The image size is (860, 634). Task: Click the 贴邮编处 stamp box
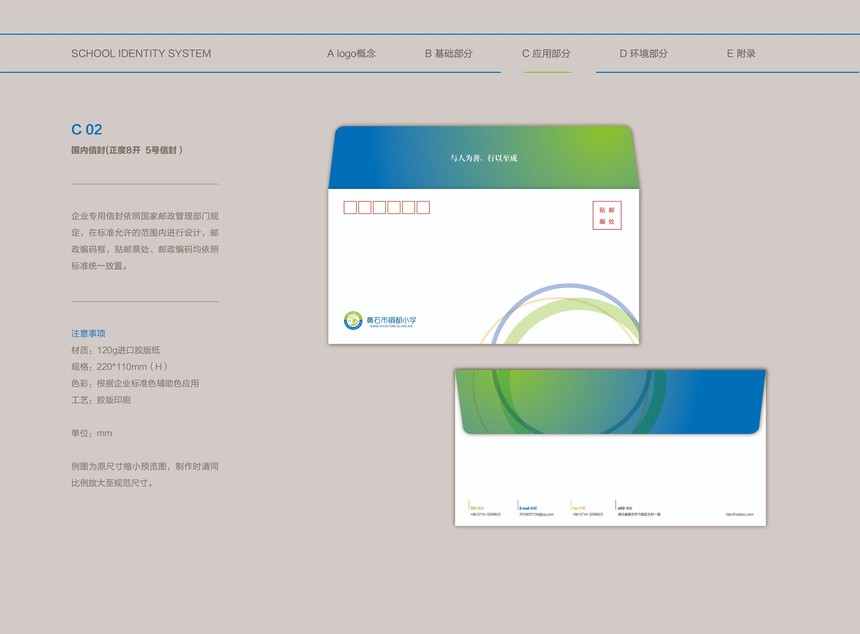[x=607, y=215]
